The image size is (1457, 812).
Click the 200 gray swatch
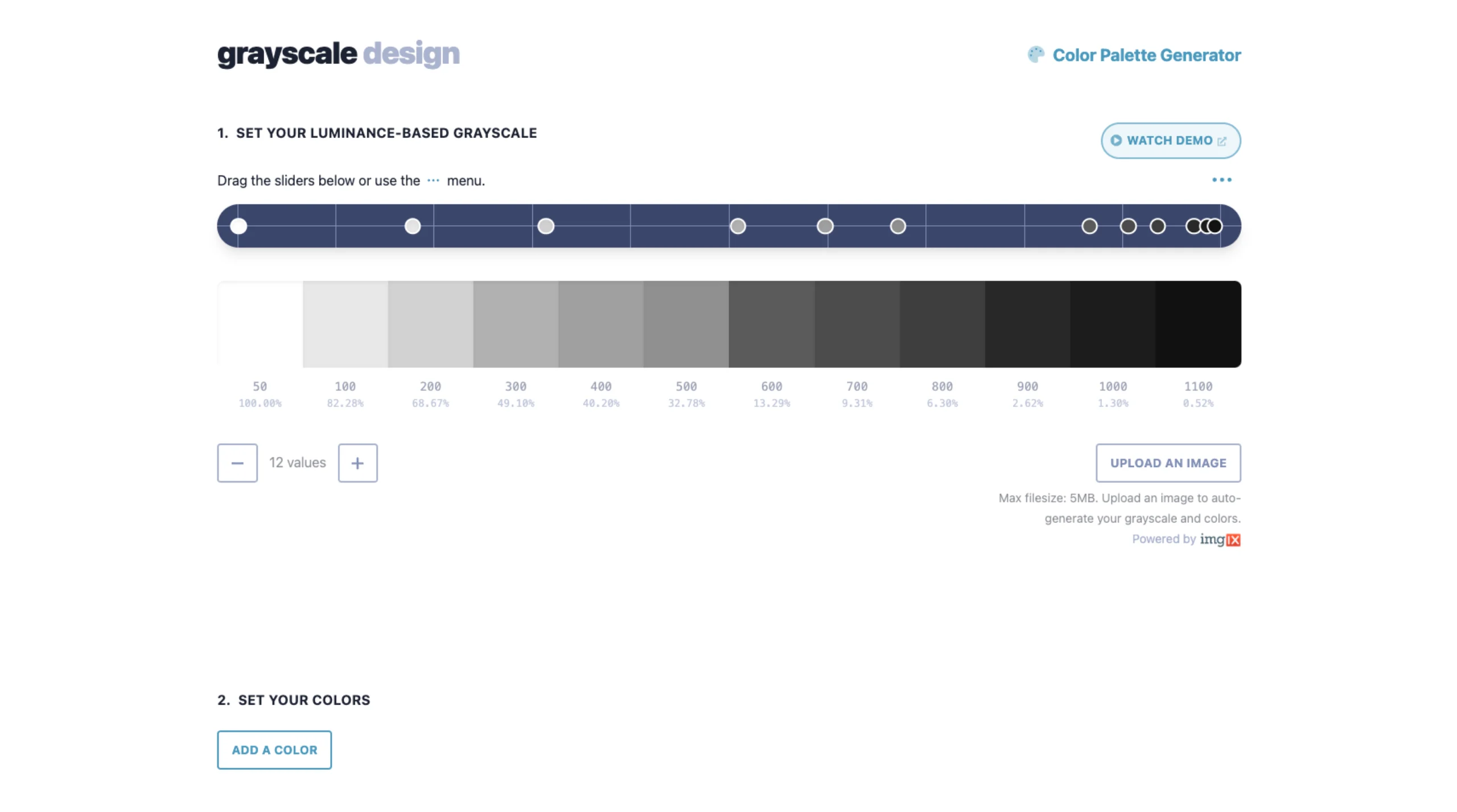click(431, 324)
